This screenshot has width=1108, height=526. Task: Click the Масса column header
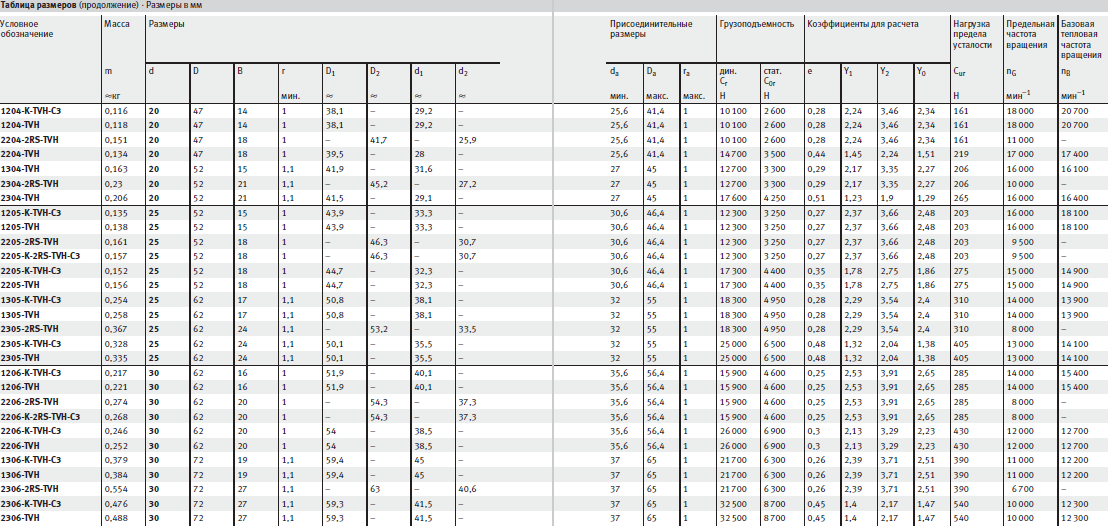point(117,24)
